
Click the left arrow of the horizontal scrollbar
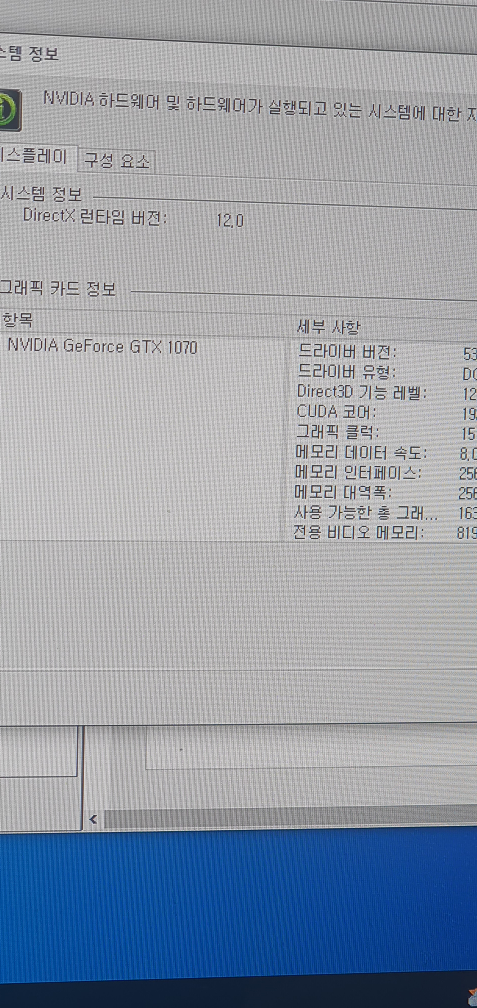pos(93,819)
